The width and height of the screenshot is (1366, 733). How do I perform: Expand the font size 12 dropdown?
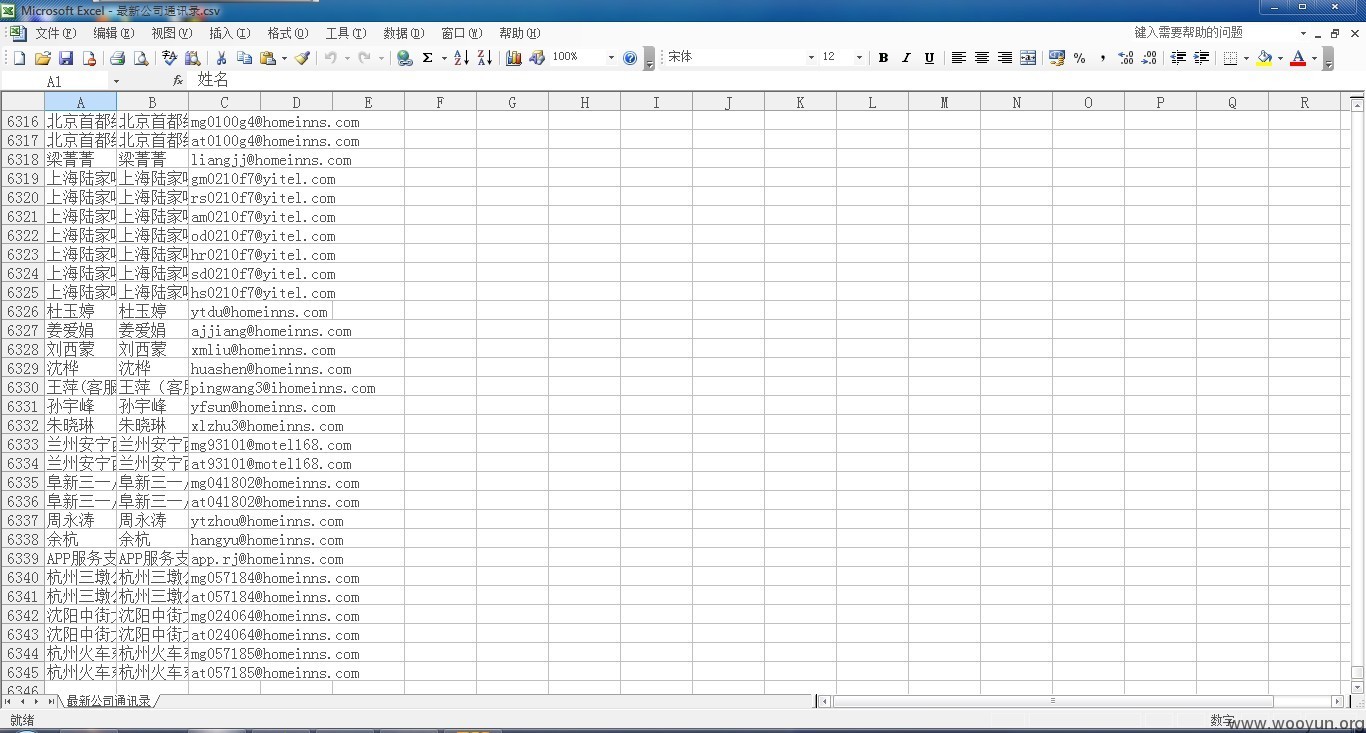click(859, 58)
